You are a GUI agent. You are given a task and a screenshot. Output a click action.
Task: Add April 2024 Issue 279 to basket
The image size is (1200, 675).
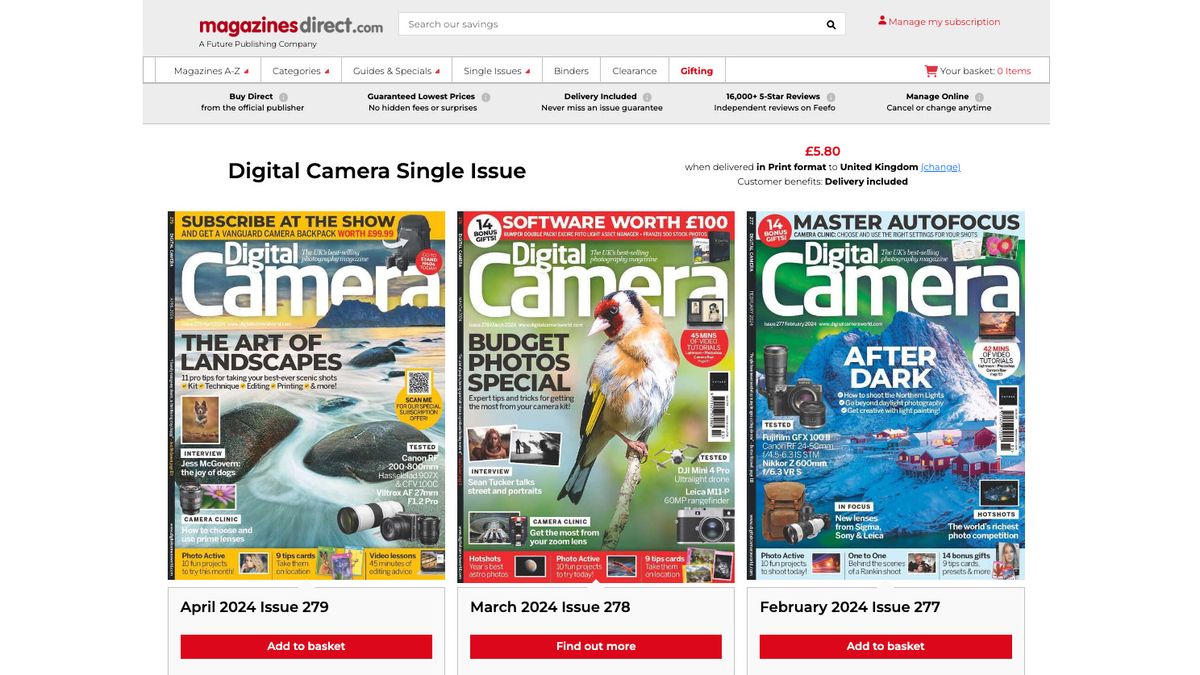[x=306, y=646]
